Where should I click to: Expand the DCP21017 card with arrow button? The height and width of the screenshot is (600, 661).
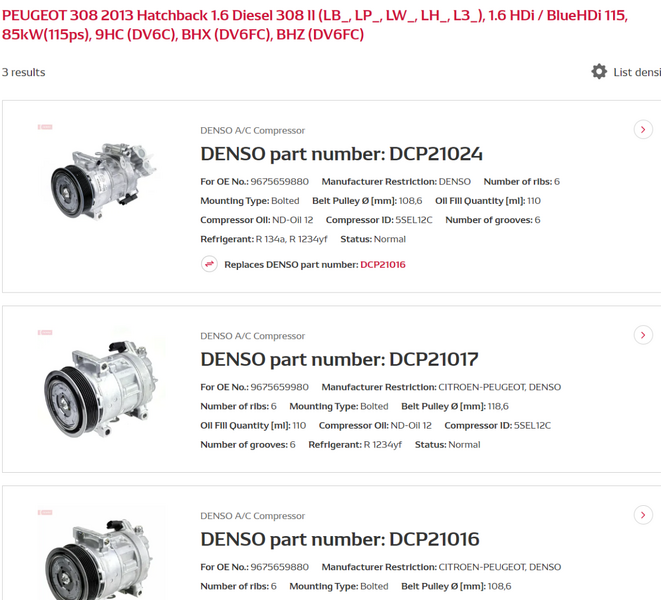(x=643, y=335)
